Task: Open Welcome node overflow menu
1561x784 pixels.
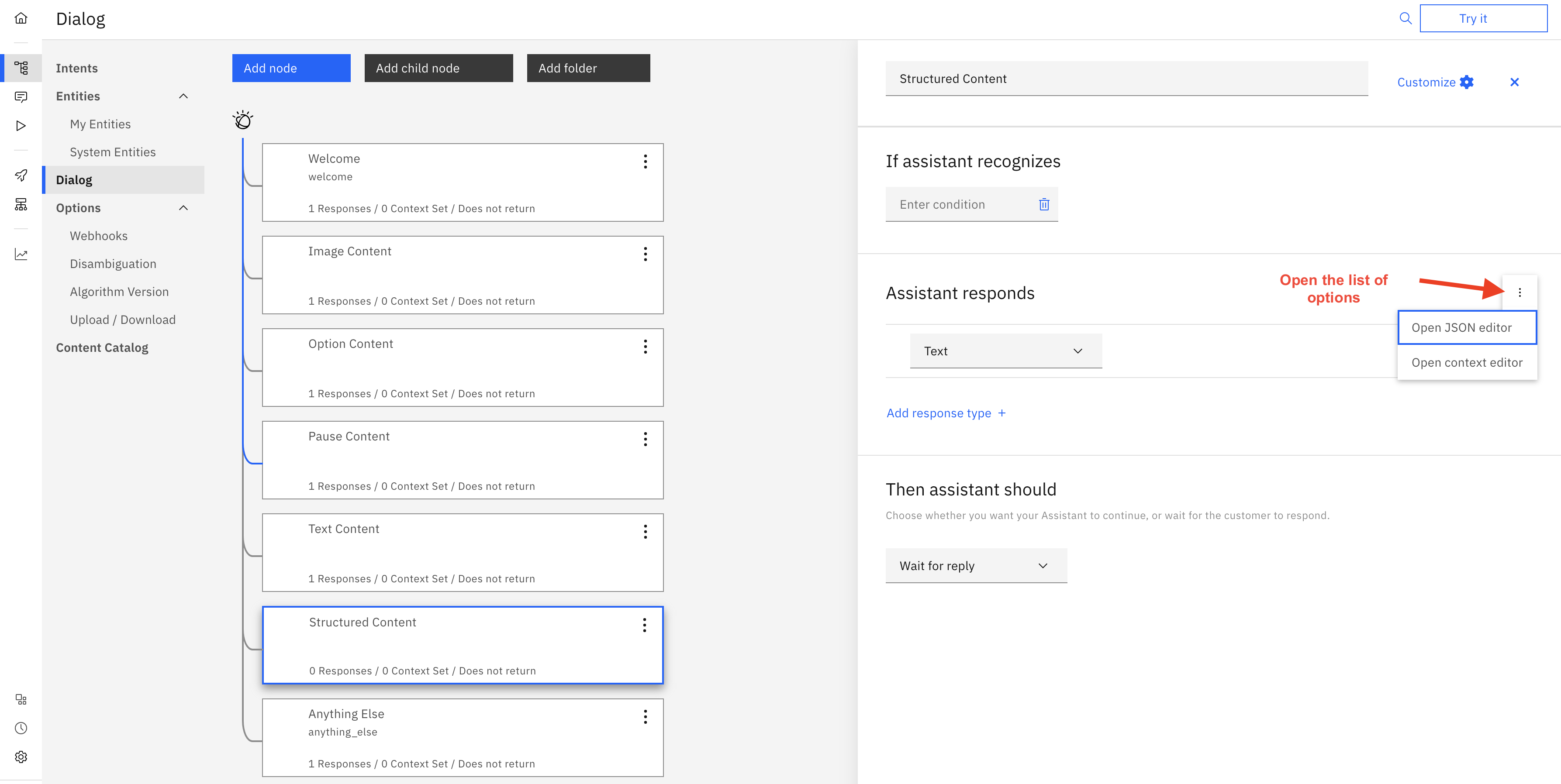Action: (645, 161)
